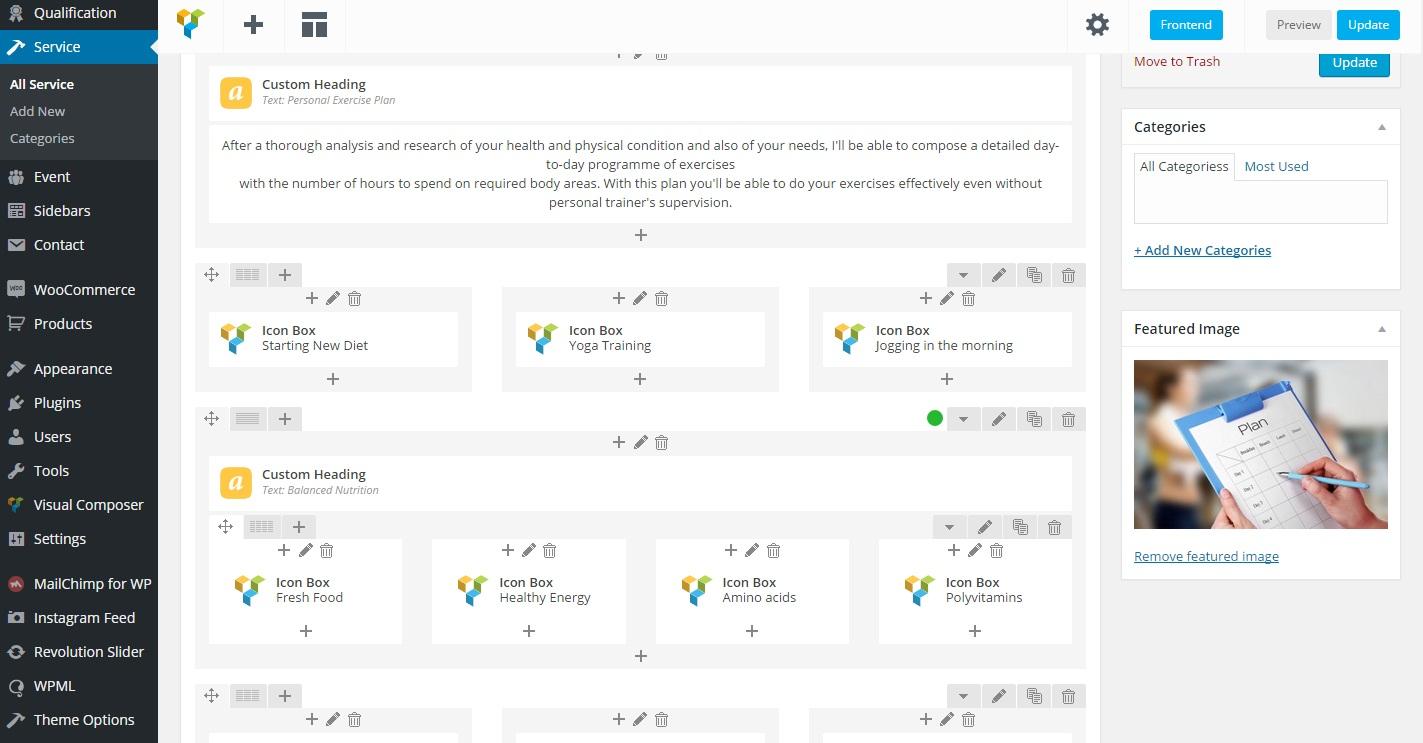This screenshot has height=743, width=1423.
Task: Click the Add New Categories link
Action: (1202, 250)
